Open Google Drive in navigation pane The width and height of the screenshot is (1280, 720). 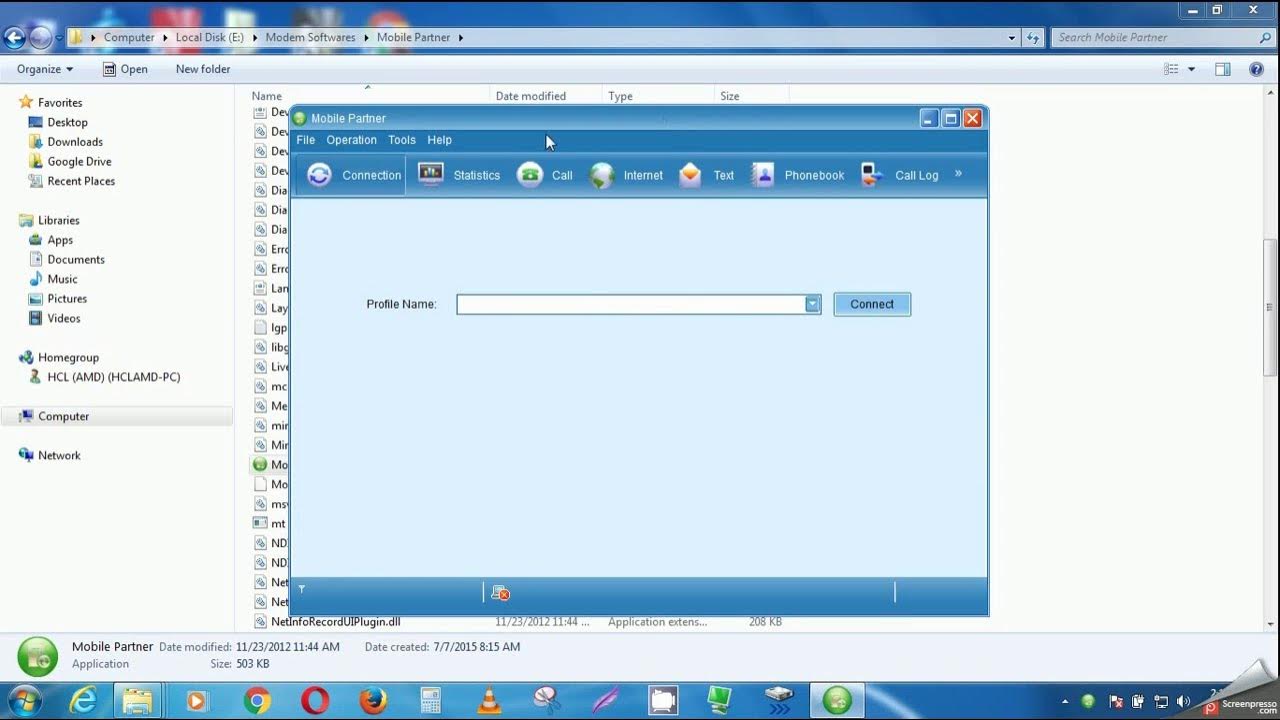point(79,161)
